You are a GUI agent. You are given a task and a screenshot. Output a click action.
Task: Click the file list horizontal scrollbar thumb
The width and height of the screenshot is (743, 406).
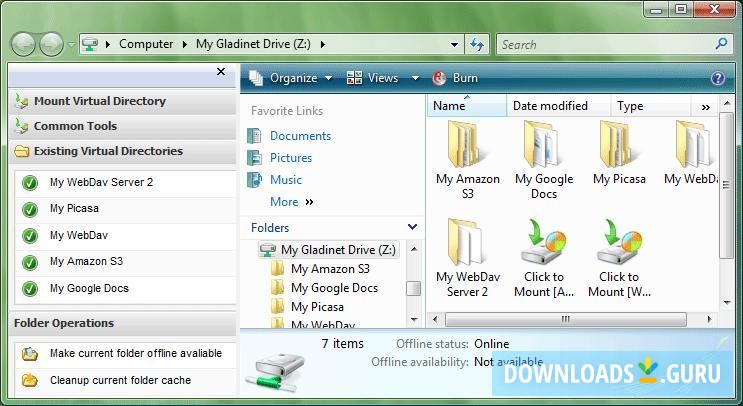[566, 319]
